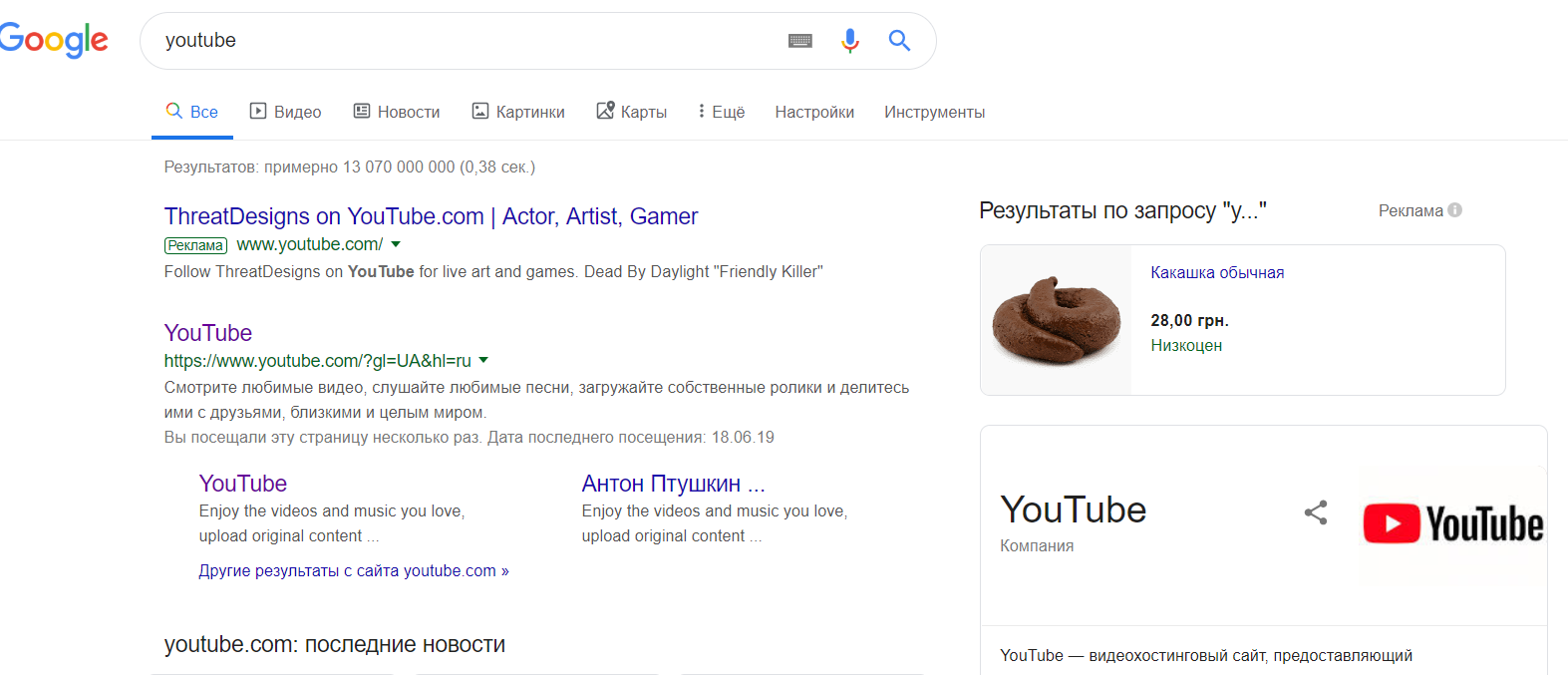Open Инструменты search tools

click(934, 112)
